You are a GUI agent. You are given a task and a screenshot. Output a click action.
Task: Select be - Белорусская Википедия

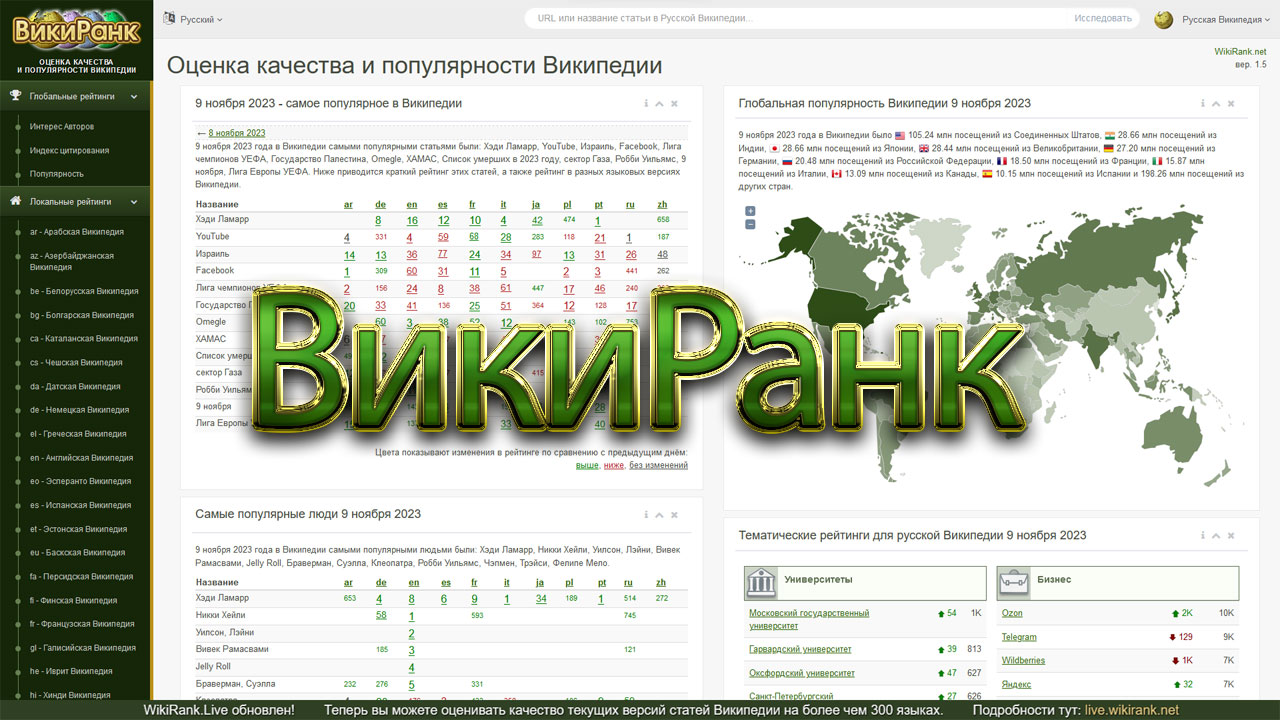[84, 291]
